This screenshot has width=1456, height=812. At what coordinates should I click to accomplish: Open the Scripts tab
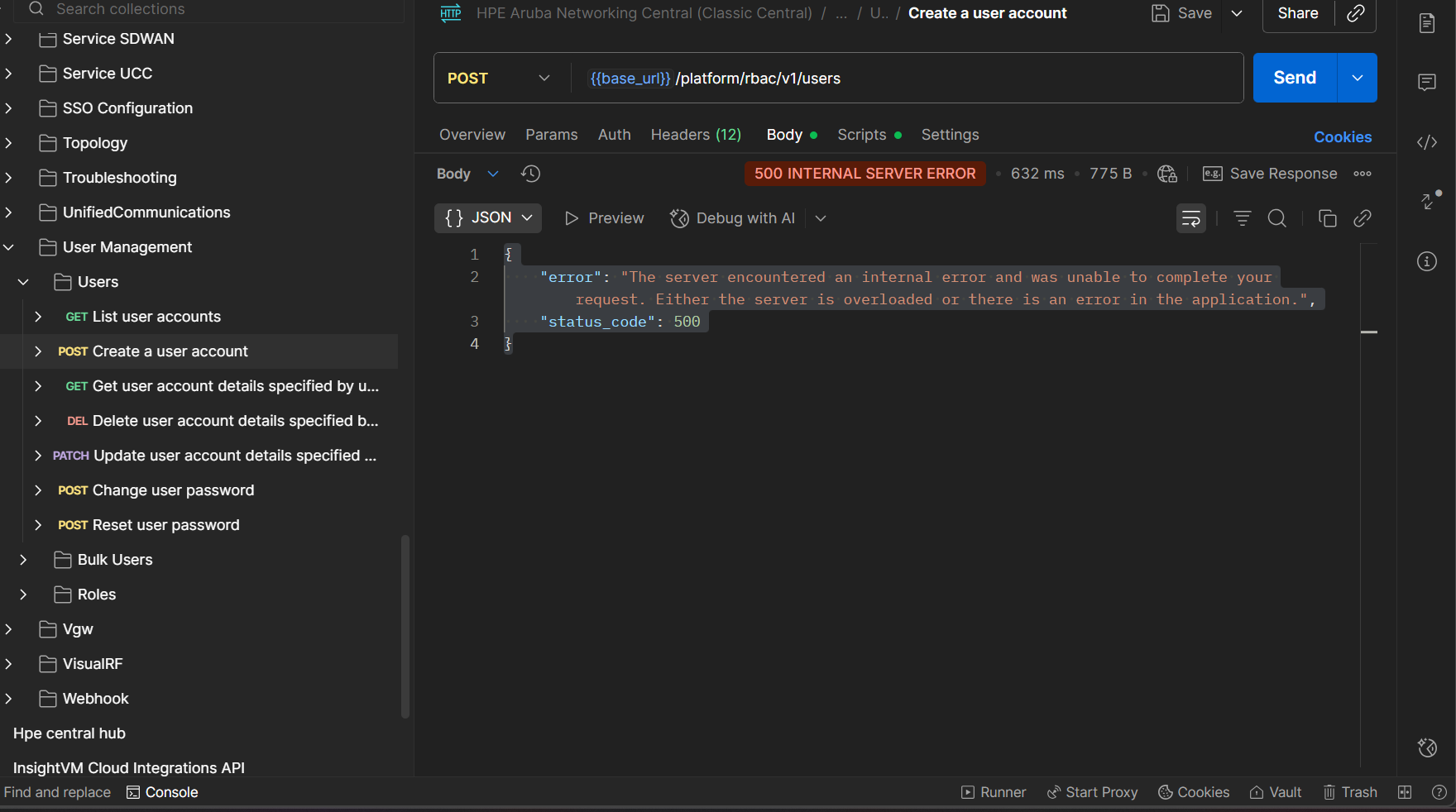coord(861,135)
